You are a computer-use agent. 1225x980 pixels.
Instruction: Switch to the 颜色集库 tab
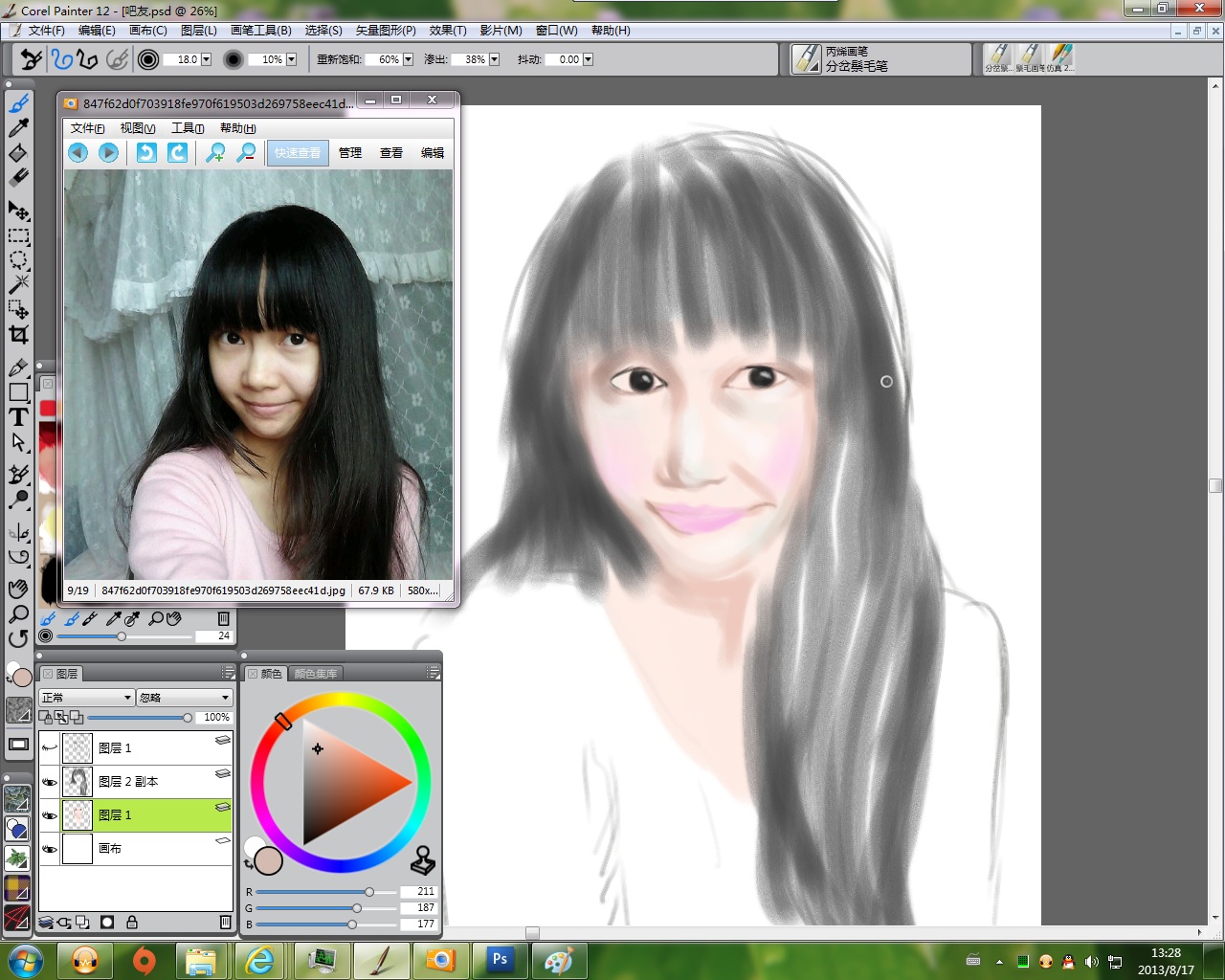(x=316, y=674)
